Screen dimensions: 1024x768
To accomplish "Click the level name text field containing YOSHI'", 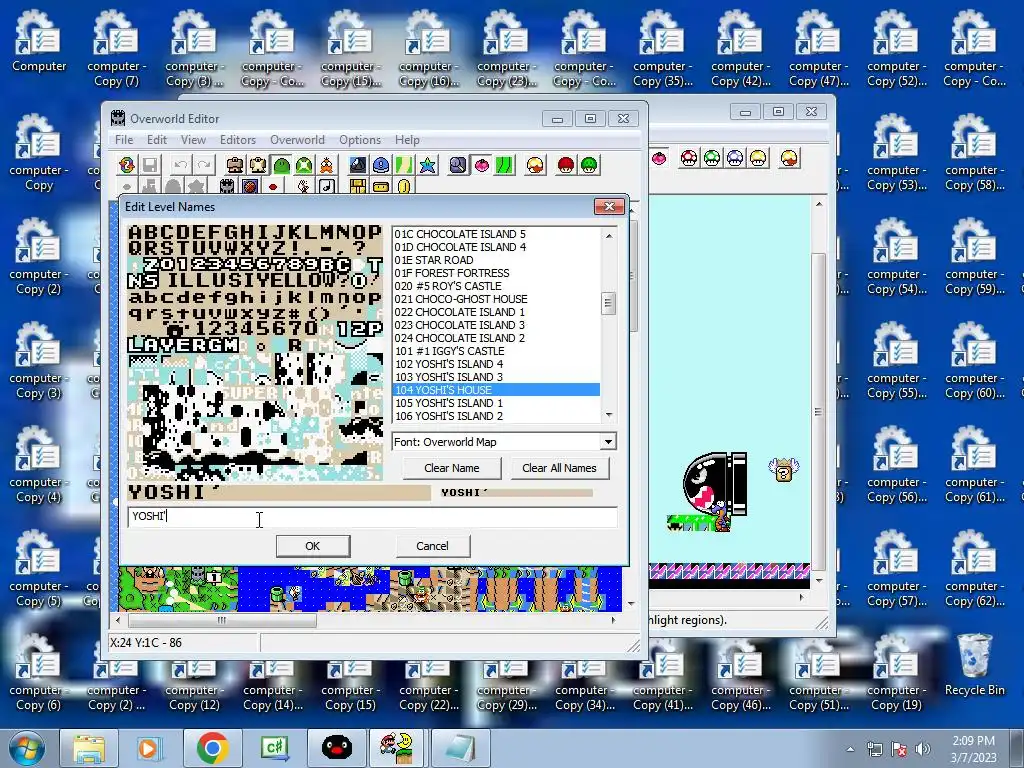I will point(372,517).
